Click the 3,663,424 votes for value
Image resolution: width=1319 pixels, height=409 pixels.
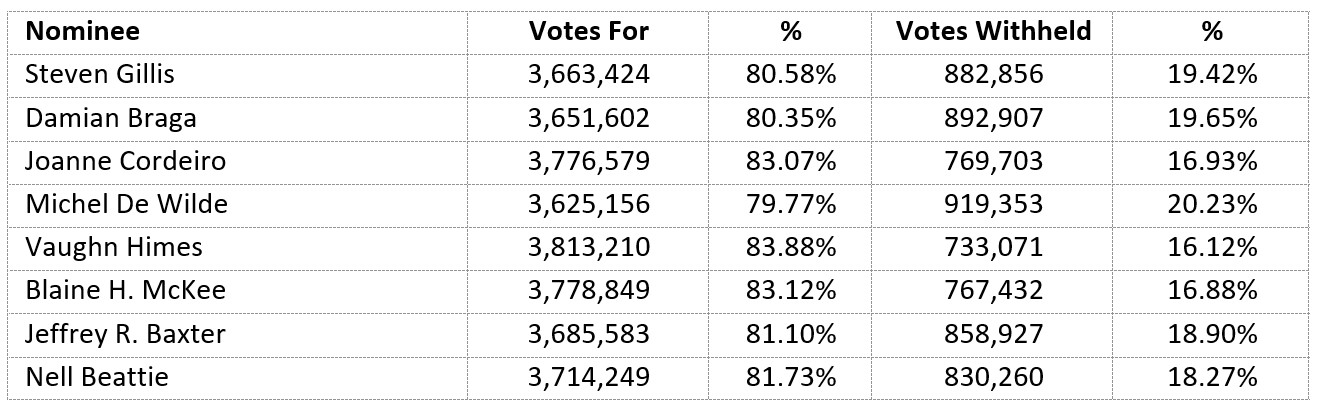(589, 74)
